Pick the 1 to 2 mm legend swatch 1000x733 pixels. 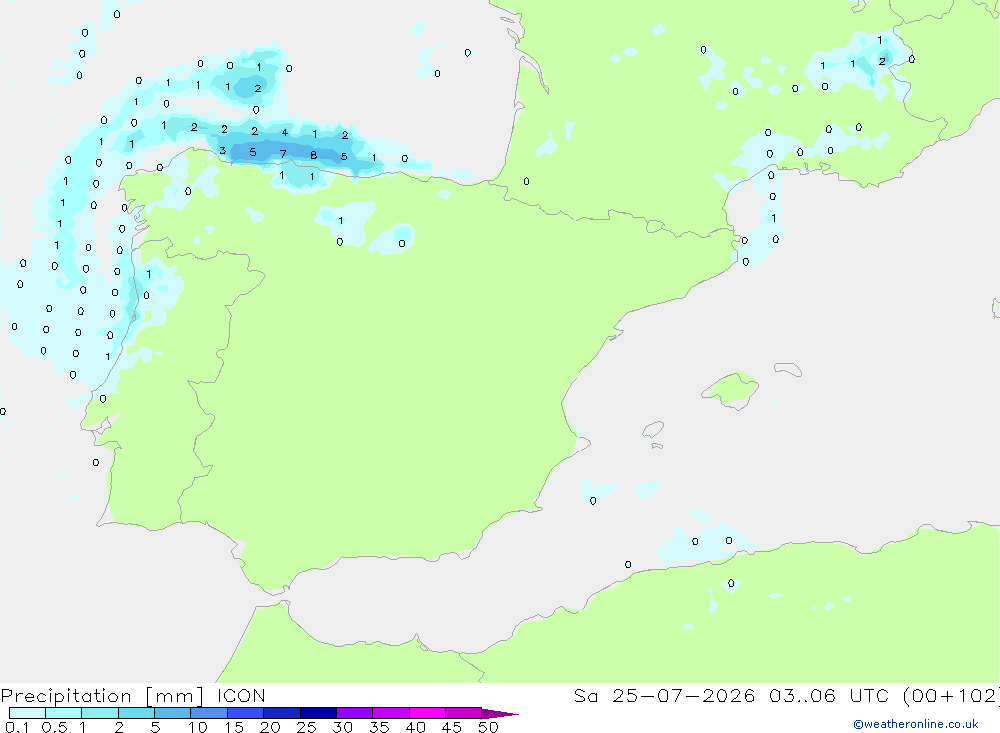coord(100,713)
